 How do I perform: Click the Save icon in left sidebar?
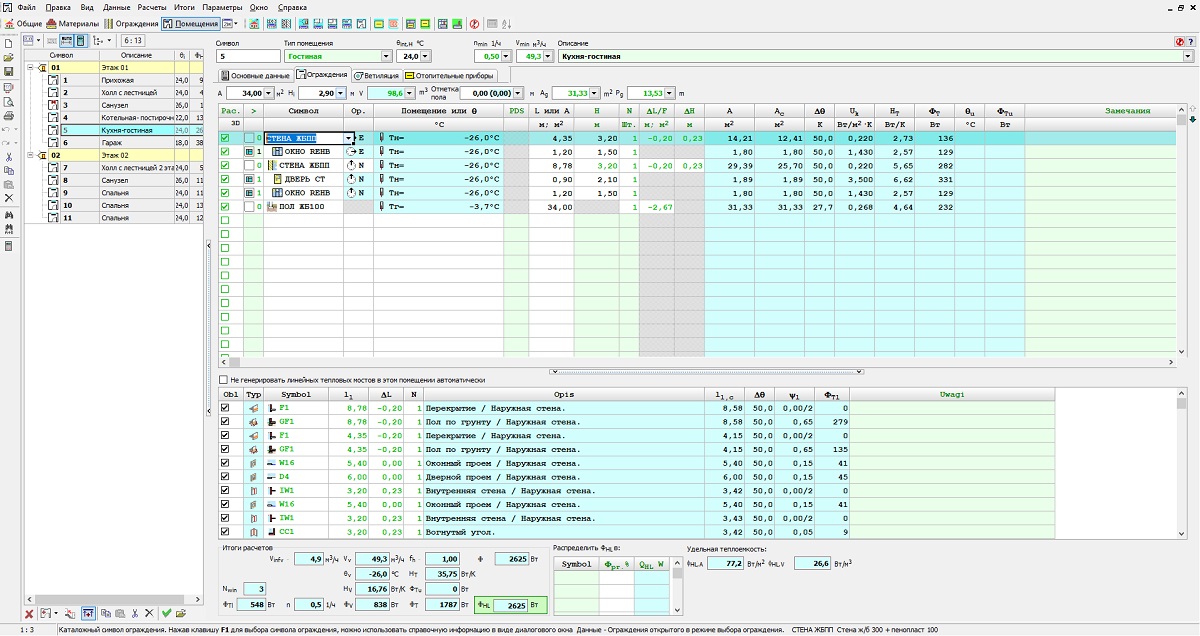point(9,71)
